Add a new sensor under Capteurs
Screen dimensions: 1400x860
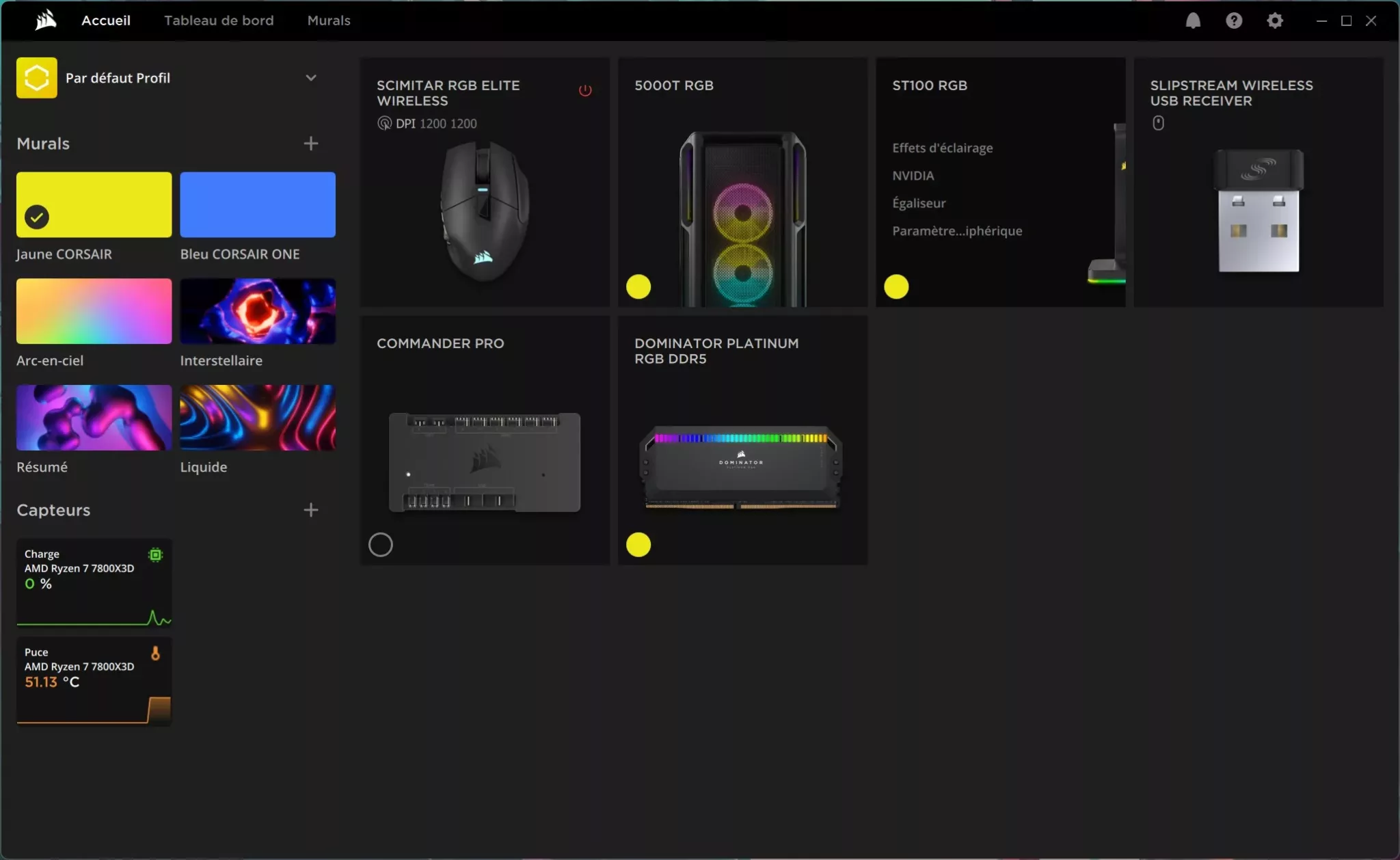click(311, 510)
